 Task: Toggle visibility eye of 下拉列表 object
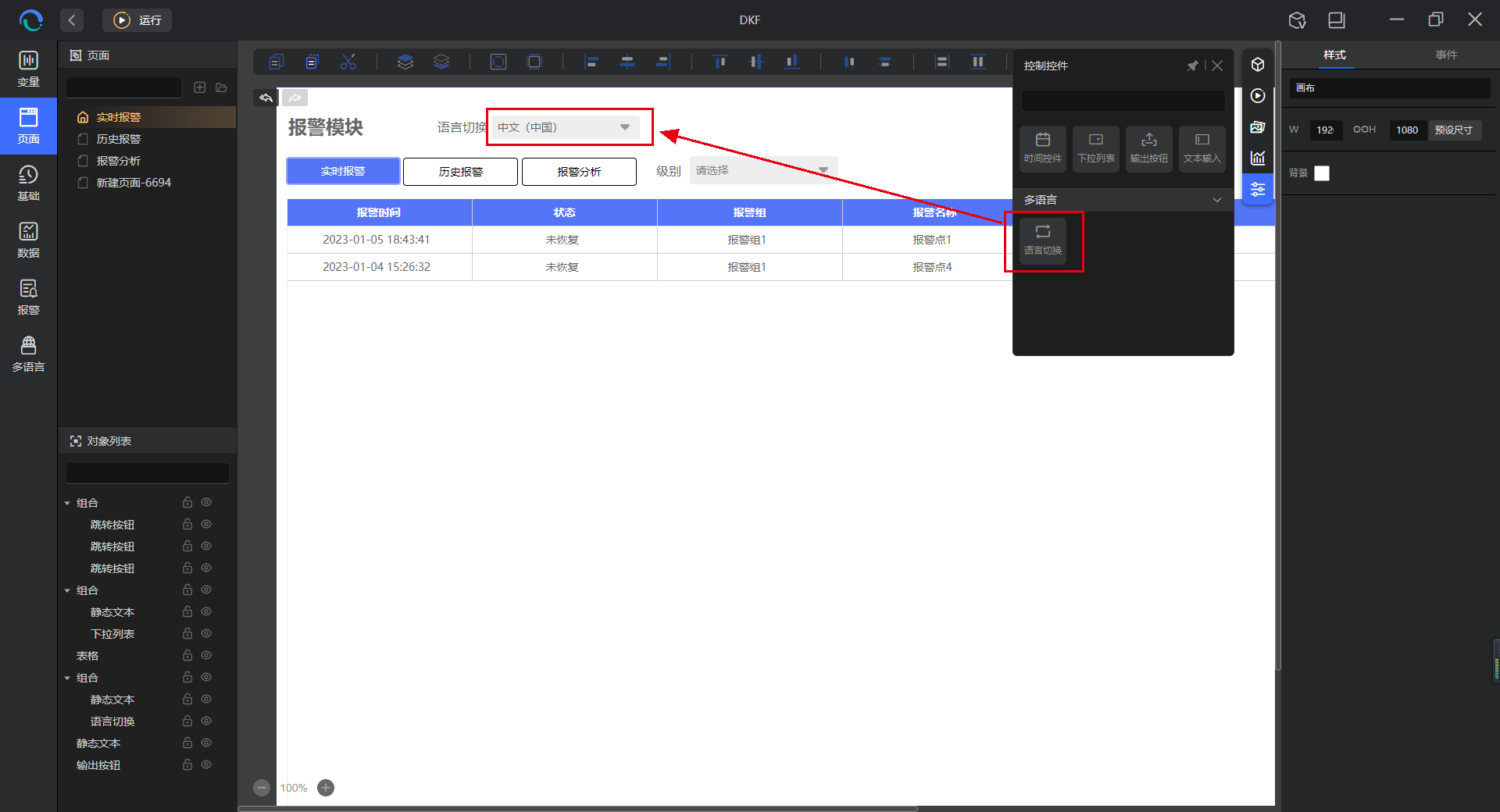(x=206, y=633)
